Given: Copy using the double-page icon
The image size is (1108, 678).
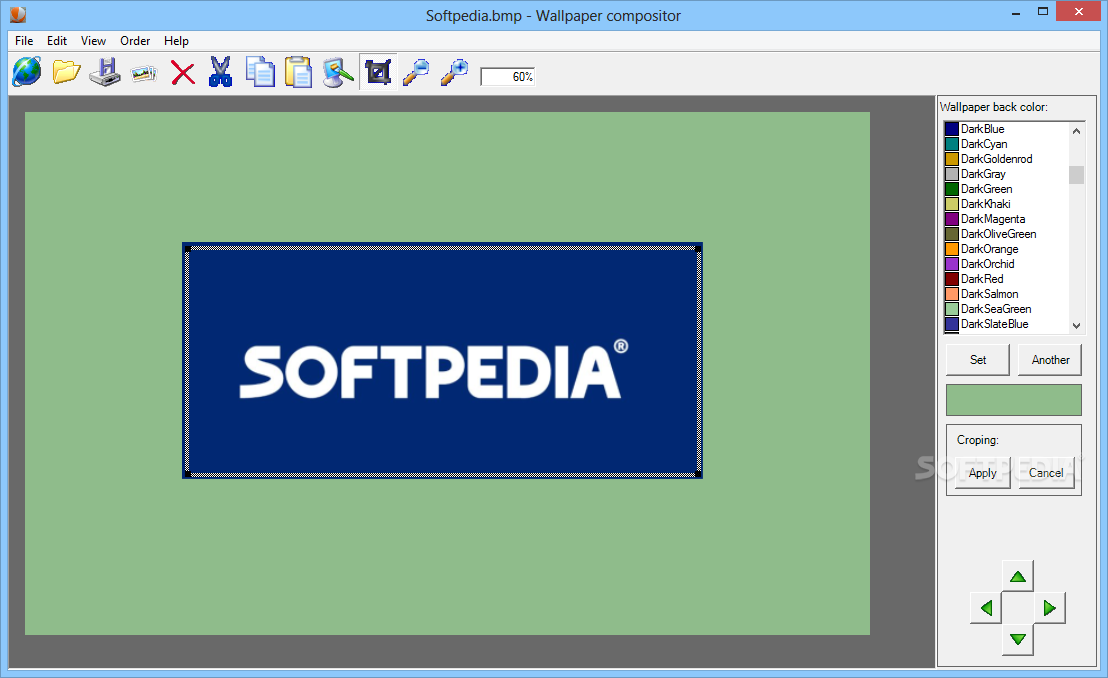Looking at the screenshot, I should coord(260,72).
